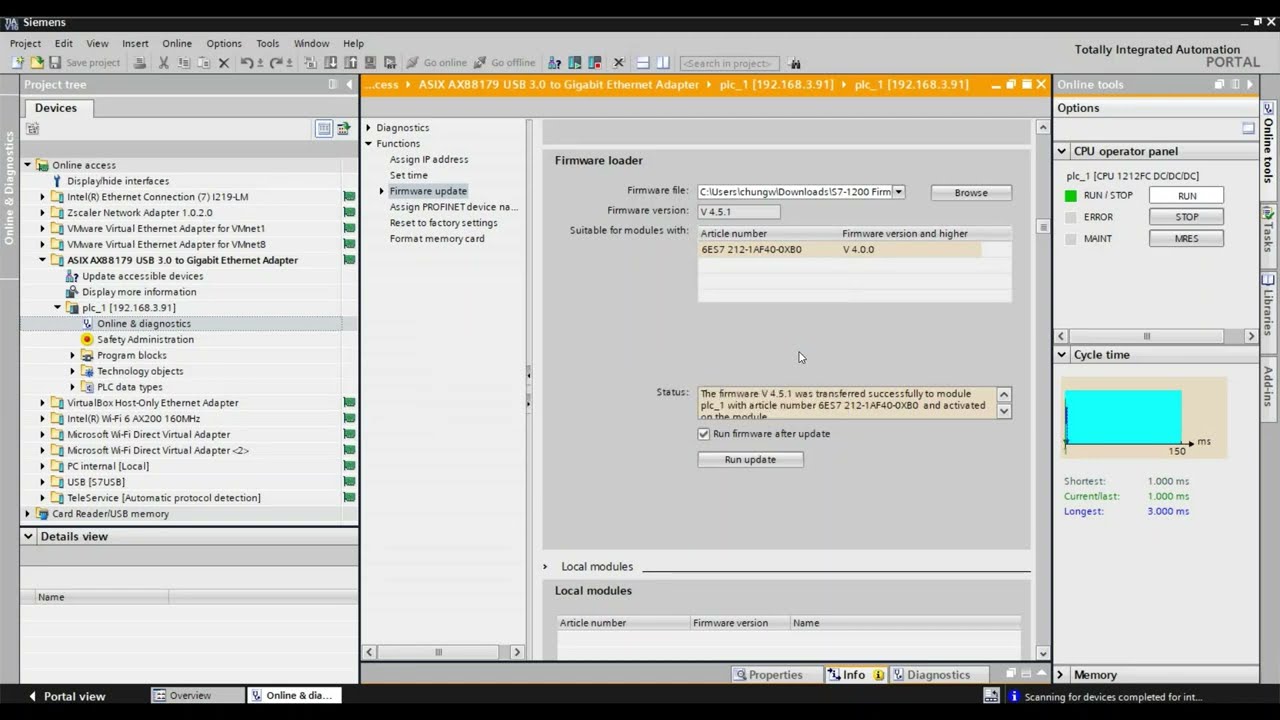Collapse the plc_1 [192.168.3.91] node

[57, 308]
